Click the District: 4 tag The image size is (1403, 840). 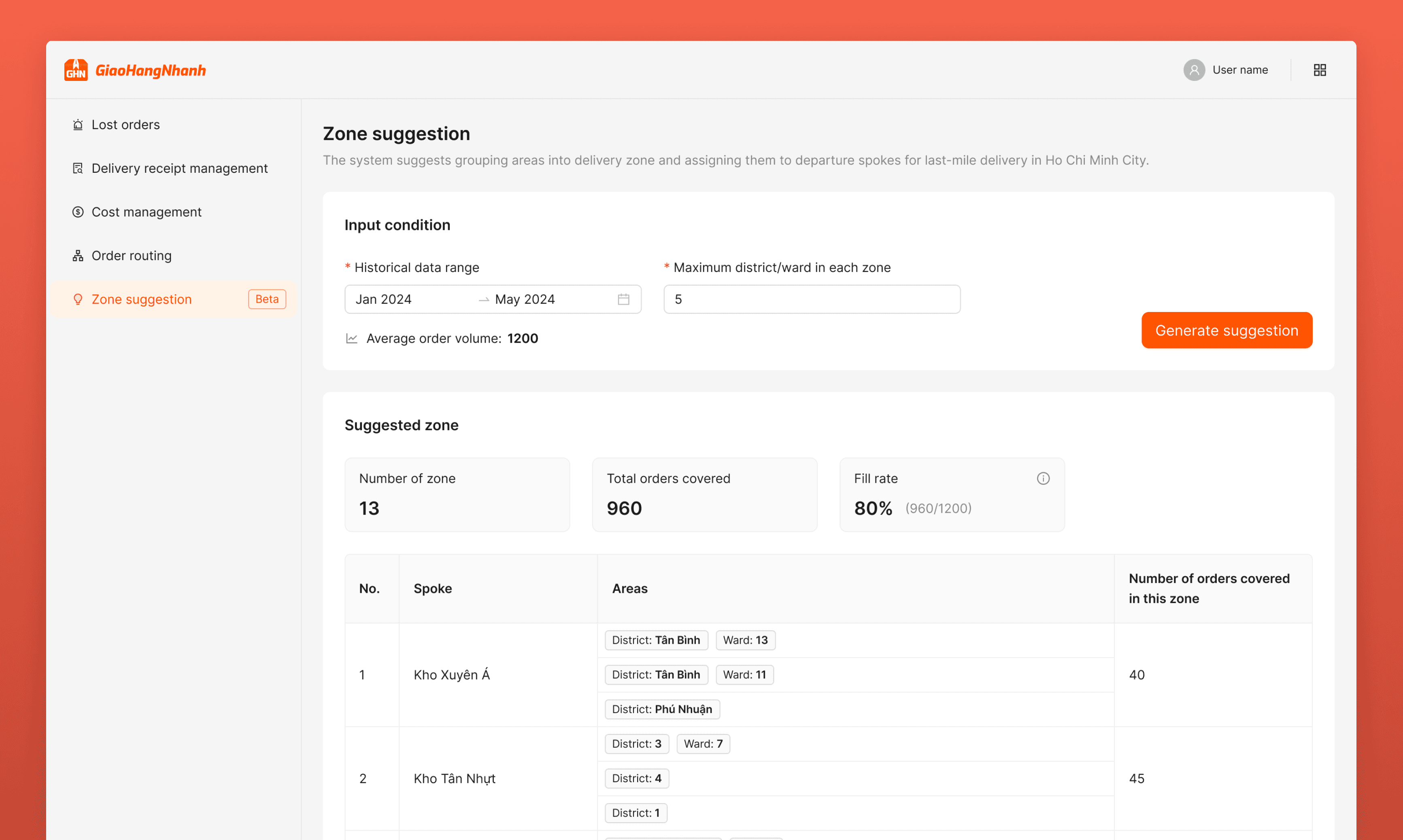[636, 778]
